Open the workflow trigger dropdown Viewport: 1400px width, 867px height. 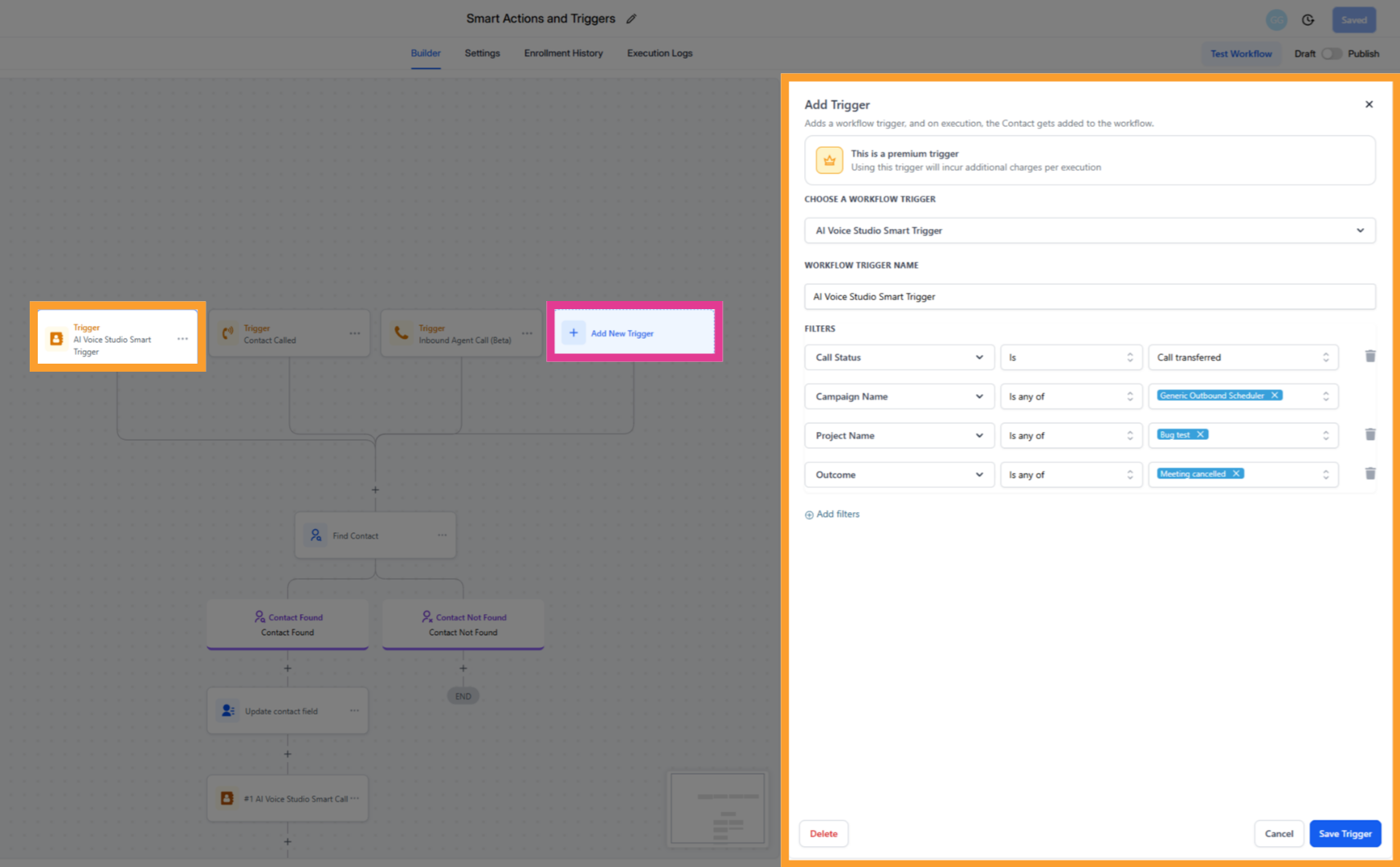click(1090, 230)
